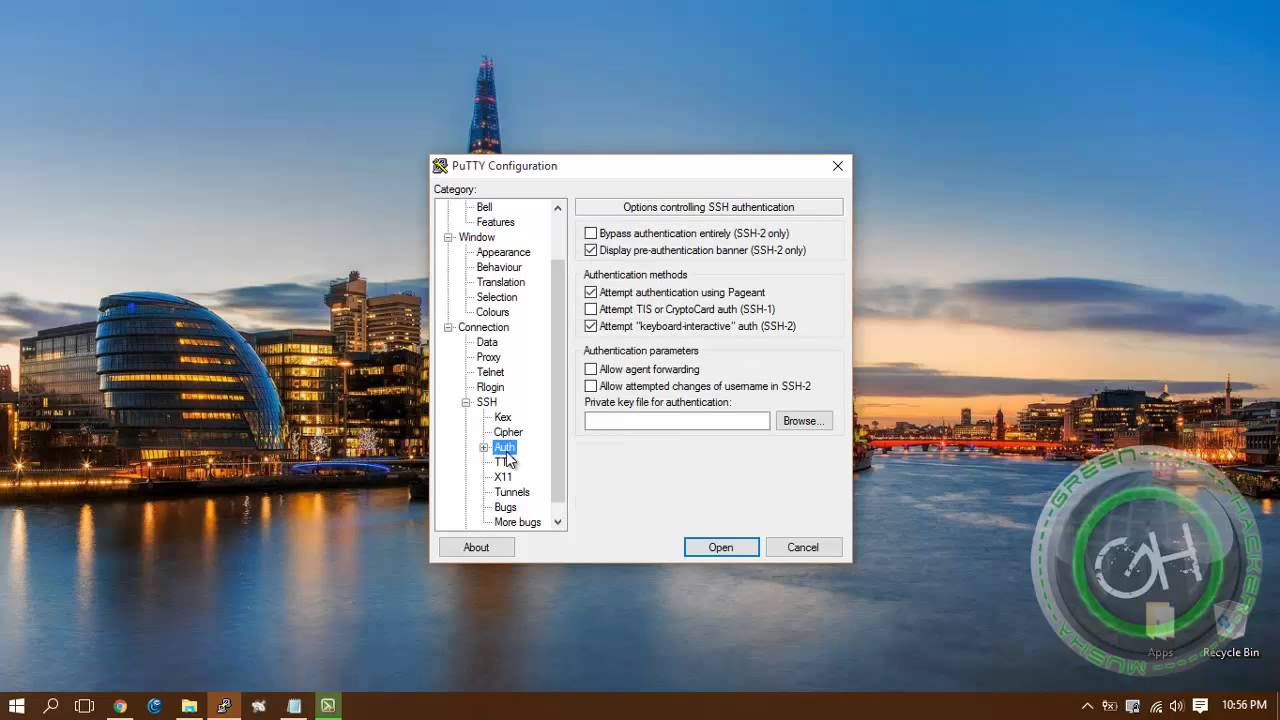The height and width of the screenshot is (720, 1280).
Task: Select Selection category
Action: (497, 297)
